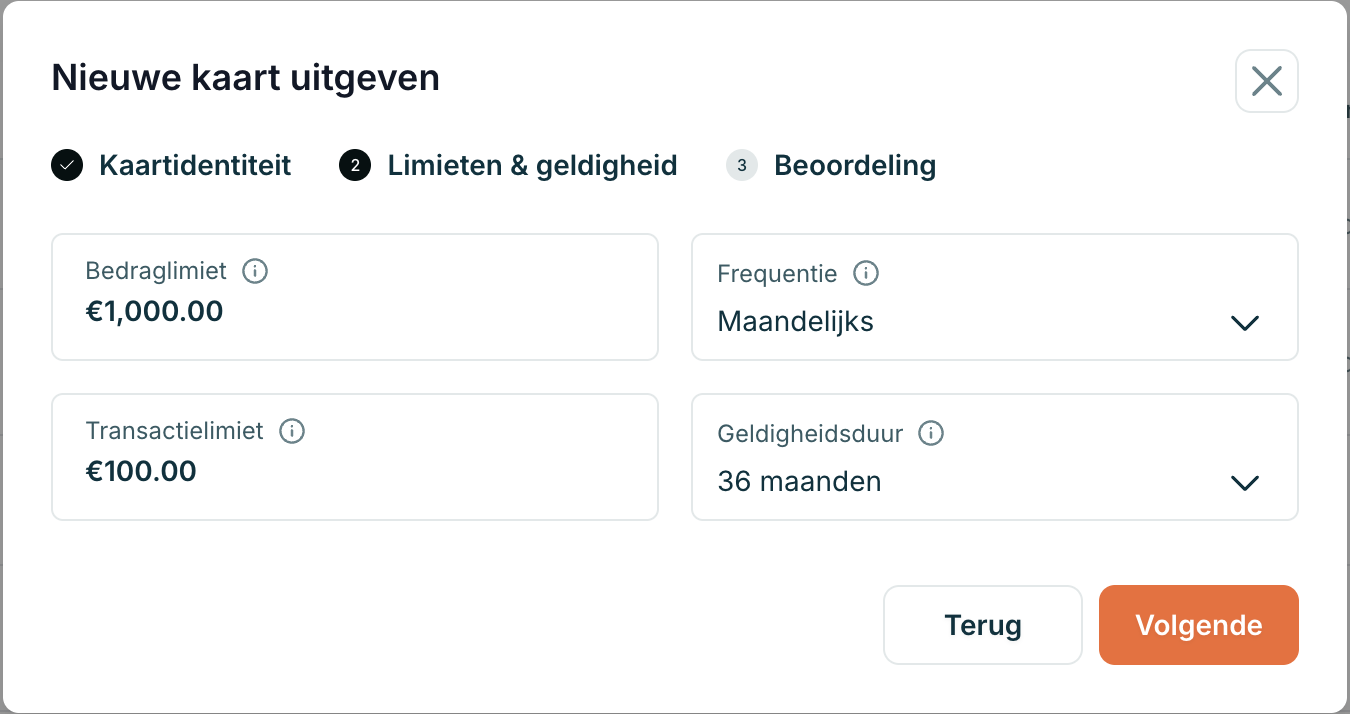Image resolution: width=1350 pixels, height=714 pixels.
Task: Open the 36 maanden validity selector
Action: [995, 457]
